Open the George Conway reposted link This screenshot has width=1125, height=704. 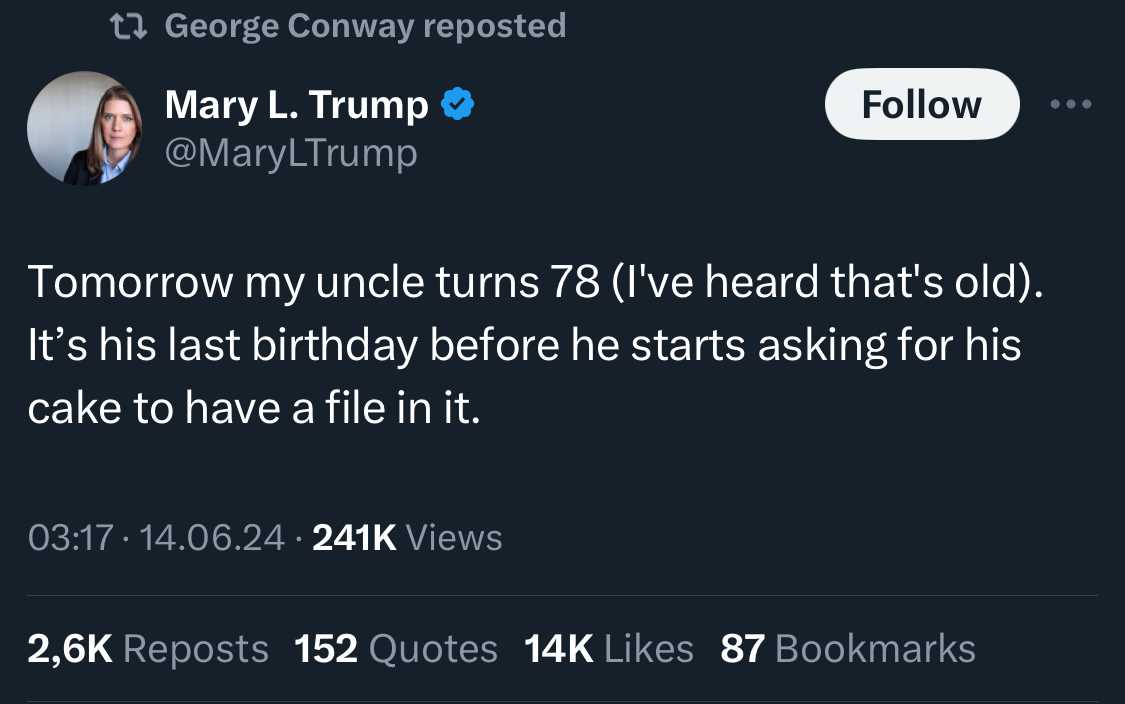pos(365,27)
